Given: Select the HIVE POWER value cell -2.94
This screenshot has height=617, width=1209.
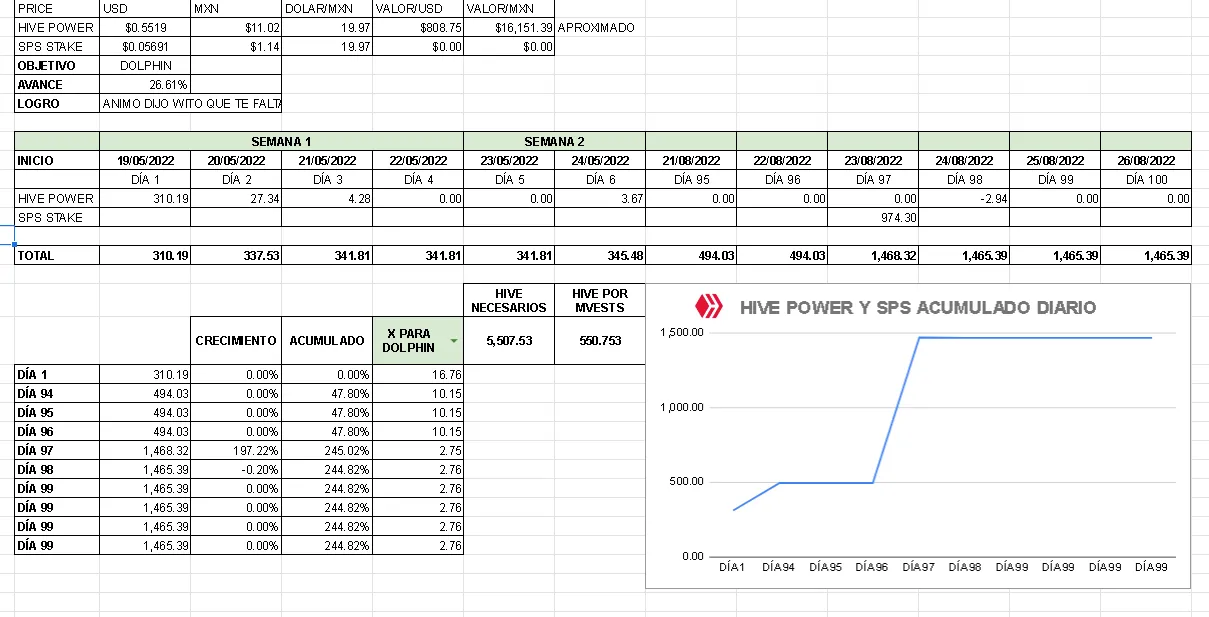Looking at the screenshot, I should (964, 198).
